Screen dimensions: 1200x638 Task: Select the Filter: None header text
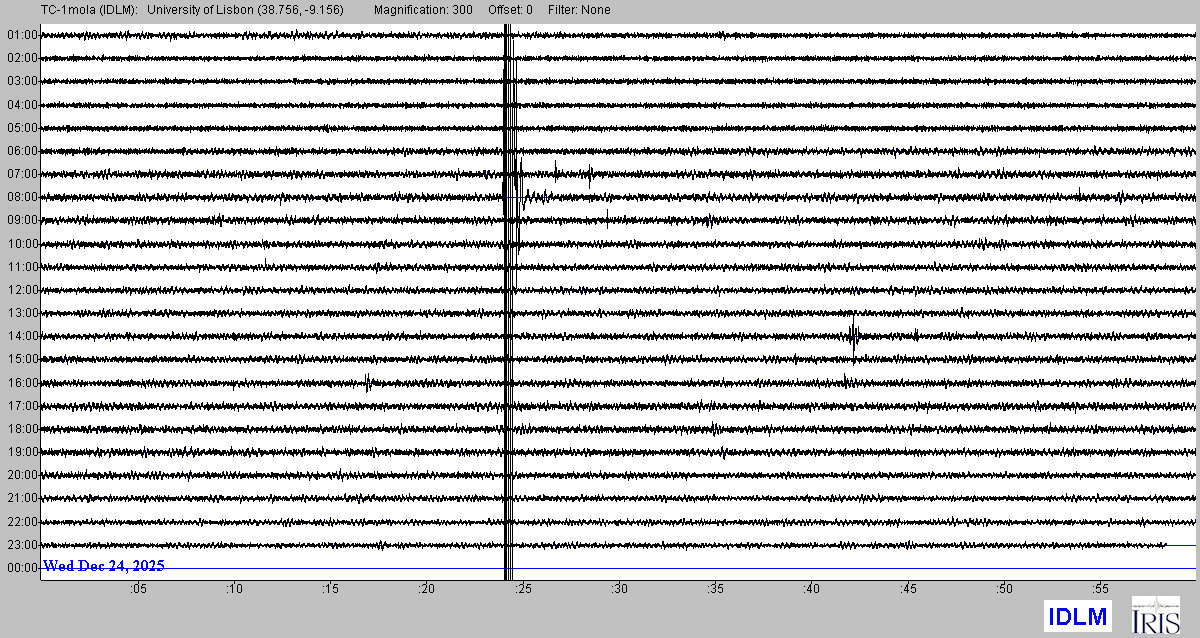[x=579, y=10]
